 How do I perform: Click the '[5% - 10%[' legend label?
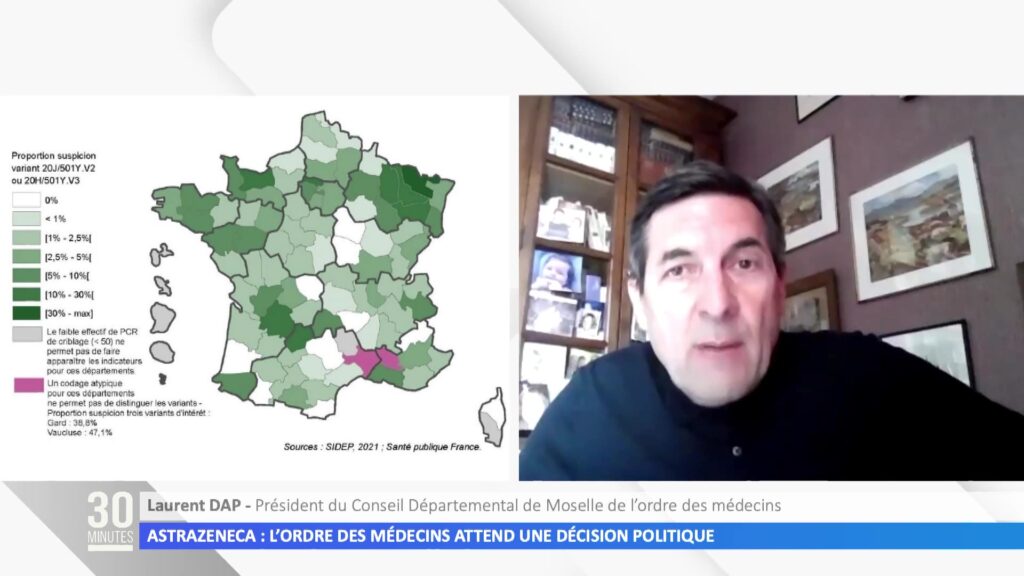(x=67, y=276)
